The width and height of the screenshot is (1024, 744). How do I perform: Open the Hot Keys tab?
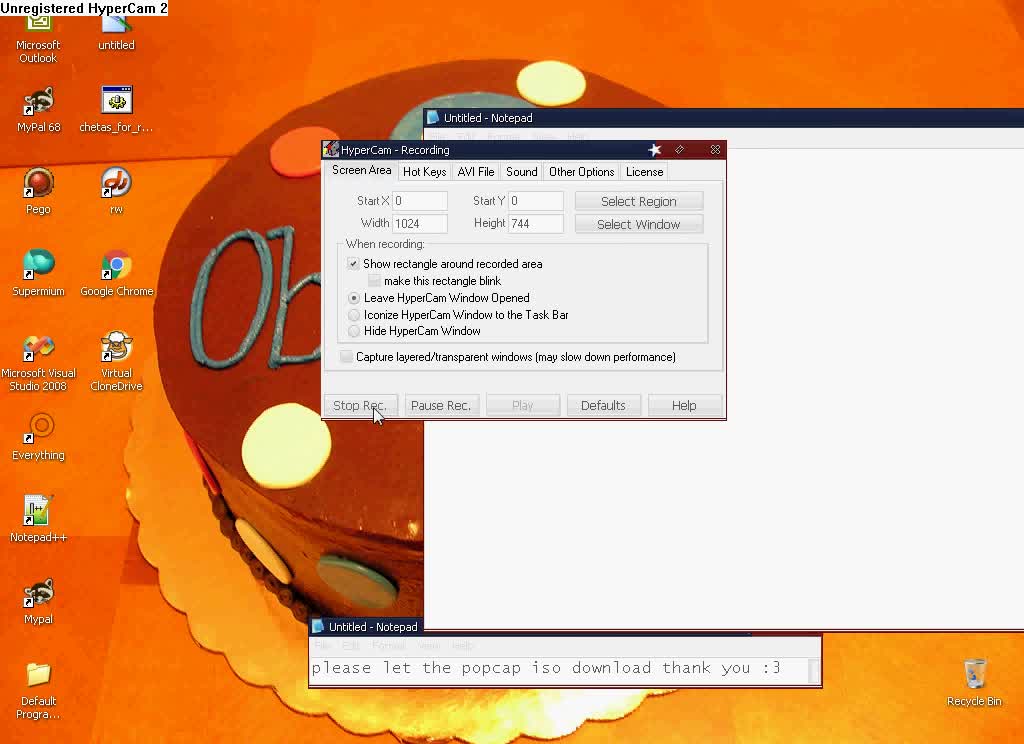point(424,172)
